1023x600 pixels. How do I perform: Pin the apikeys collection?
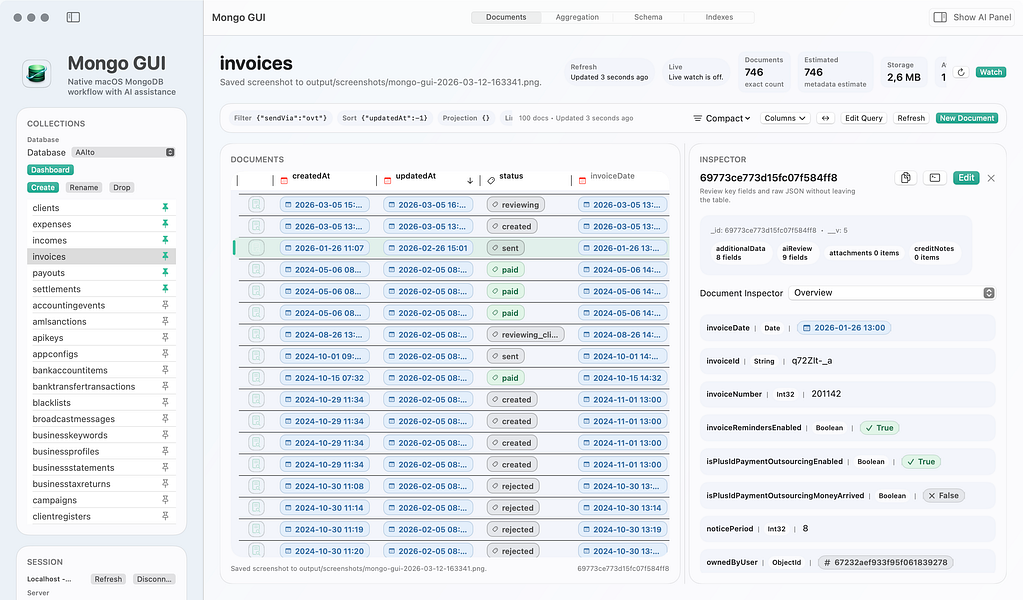tap(165, 337)
